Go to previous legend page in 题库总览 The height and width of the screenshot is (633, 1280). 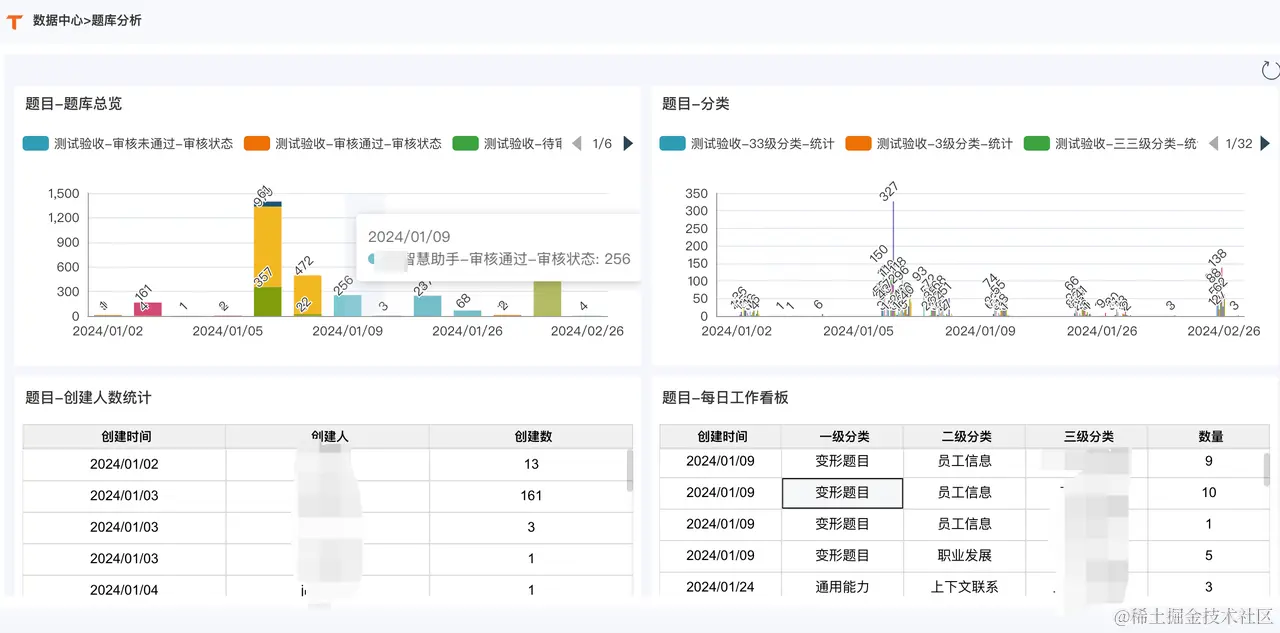coord(576,144)
